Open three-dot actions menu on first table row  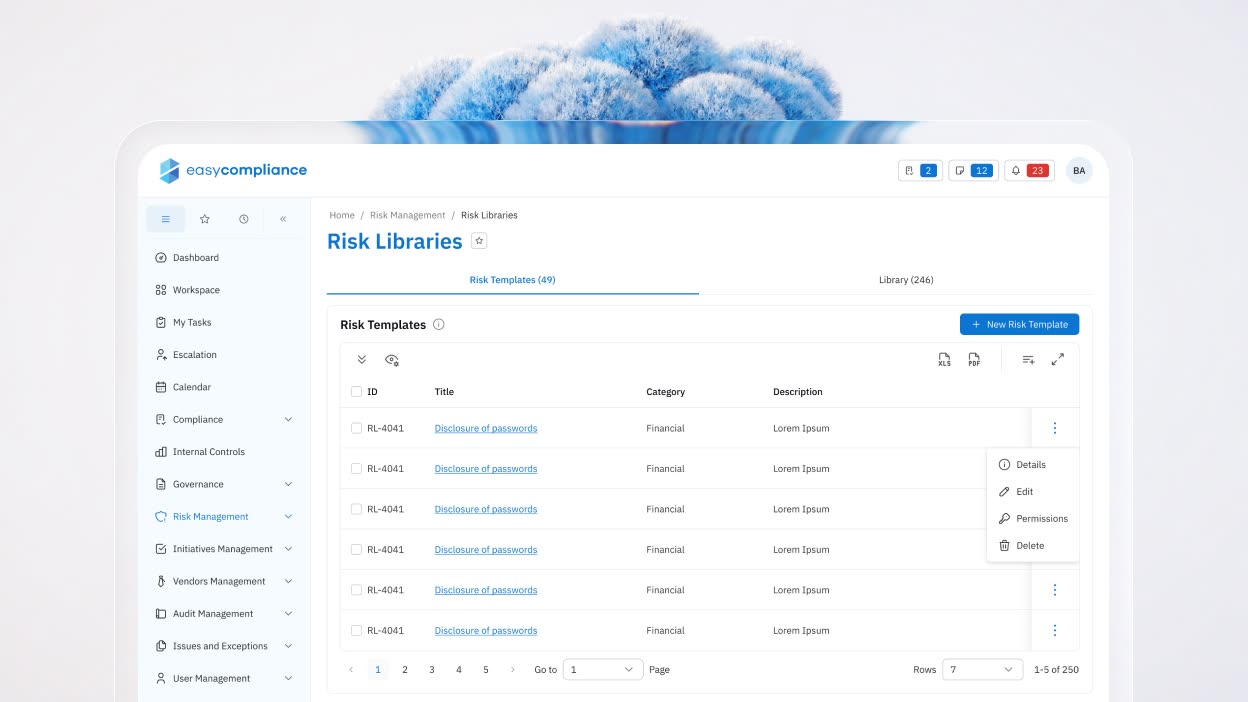coord(1055,428)
